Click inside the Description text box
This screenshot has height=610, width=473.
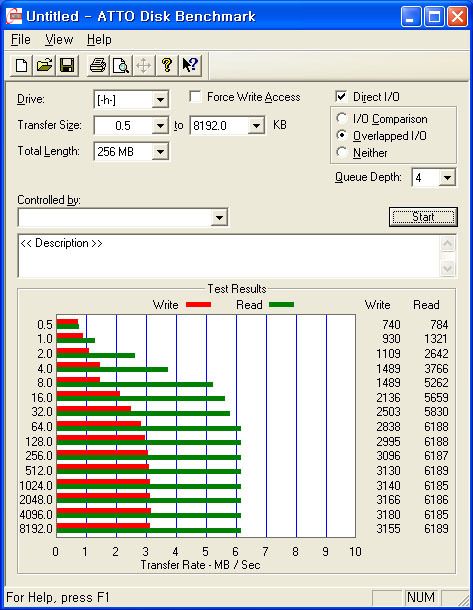point(229,256)
